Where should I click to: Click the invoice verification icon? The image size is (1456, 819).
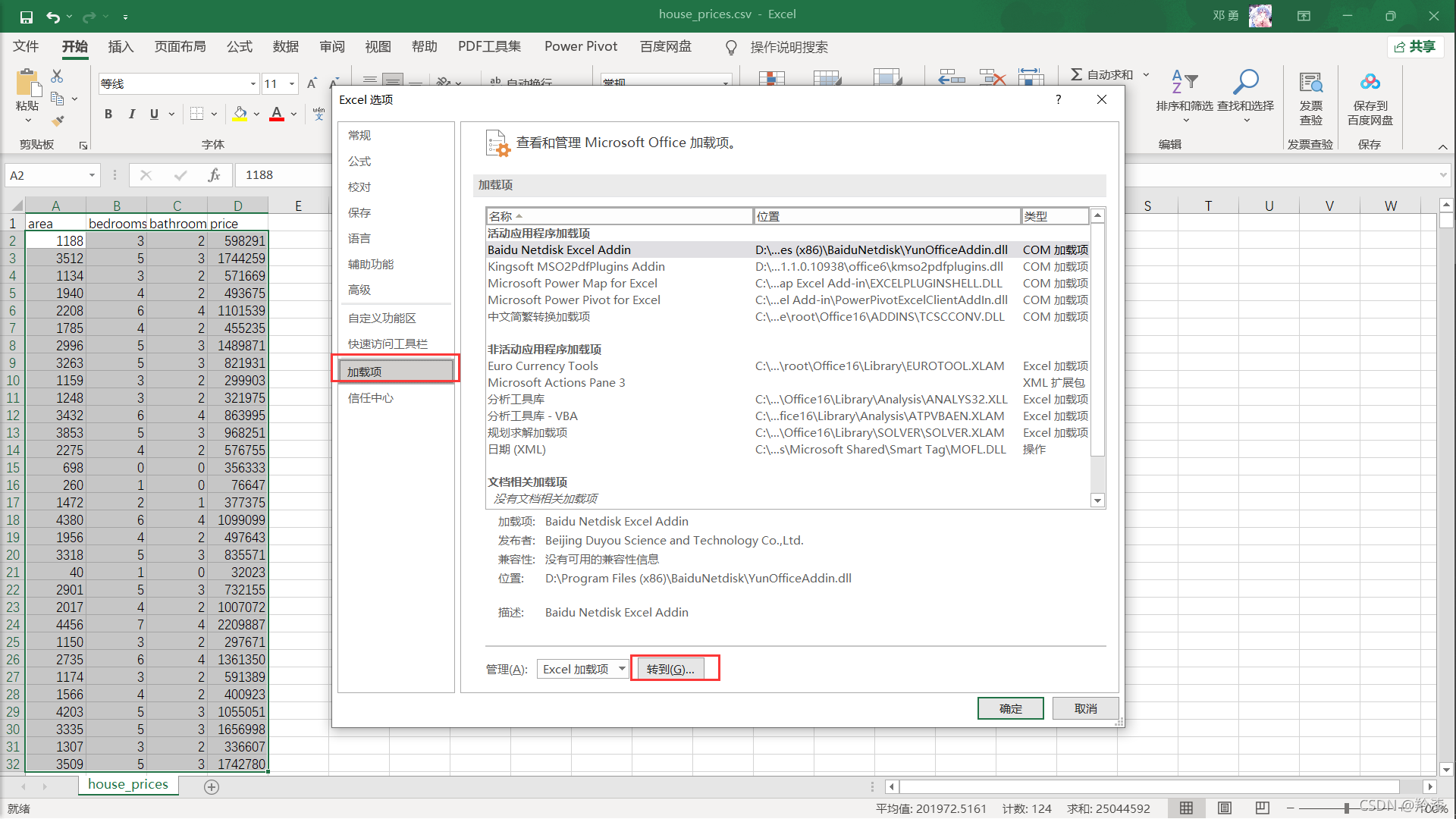click(x=1310, y=83)
